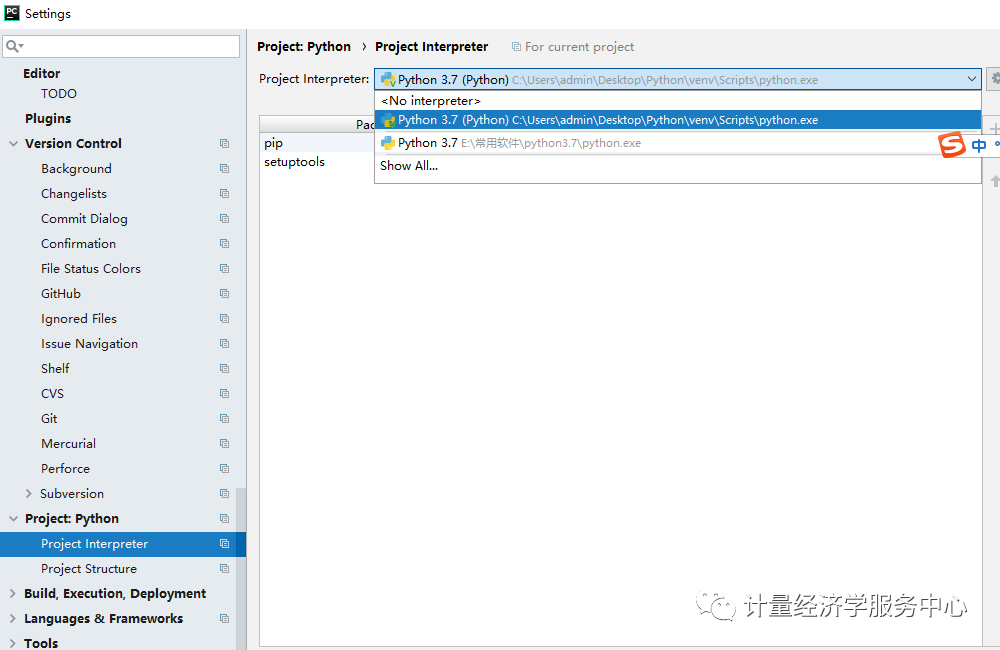The height and width of the screenshot is (650, 1000).
Task: Open Editor settings category
Action: 41,73
